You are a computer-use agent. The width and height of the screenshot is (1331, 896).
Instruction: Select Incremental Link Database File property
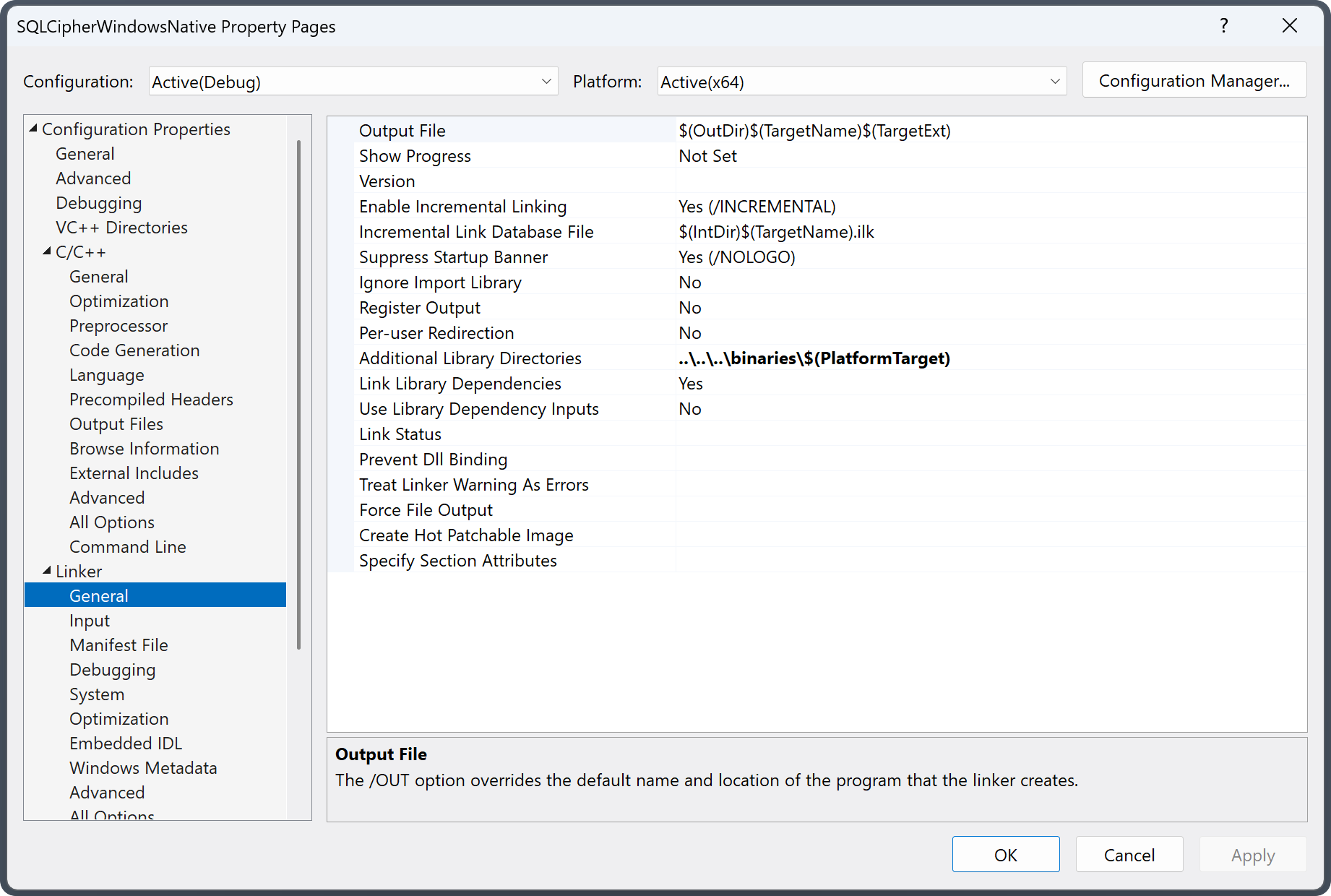tap(476, 232)
